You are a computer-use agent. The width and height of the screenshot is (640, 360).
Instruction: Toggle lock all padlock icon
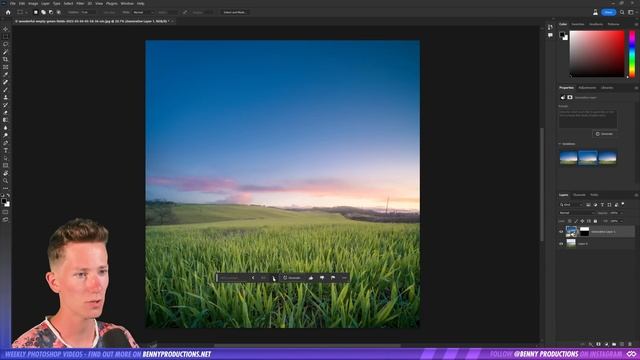[x=595, y=221]
